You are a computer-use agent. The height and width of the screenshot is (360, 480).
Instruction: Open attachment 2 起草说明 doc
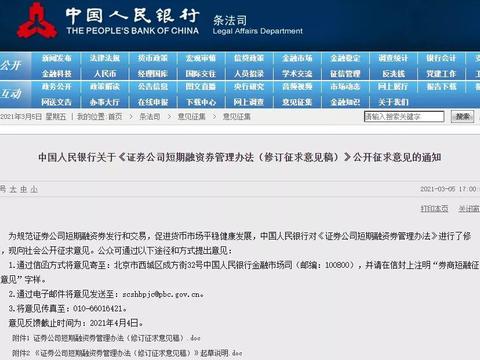click(127, 353)
